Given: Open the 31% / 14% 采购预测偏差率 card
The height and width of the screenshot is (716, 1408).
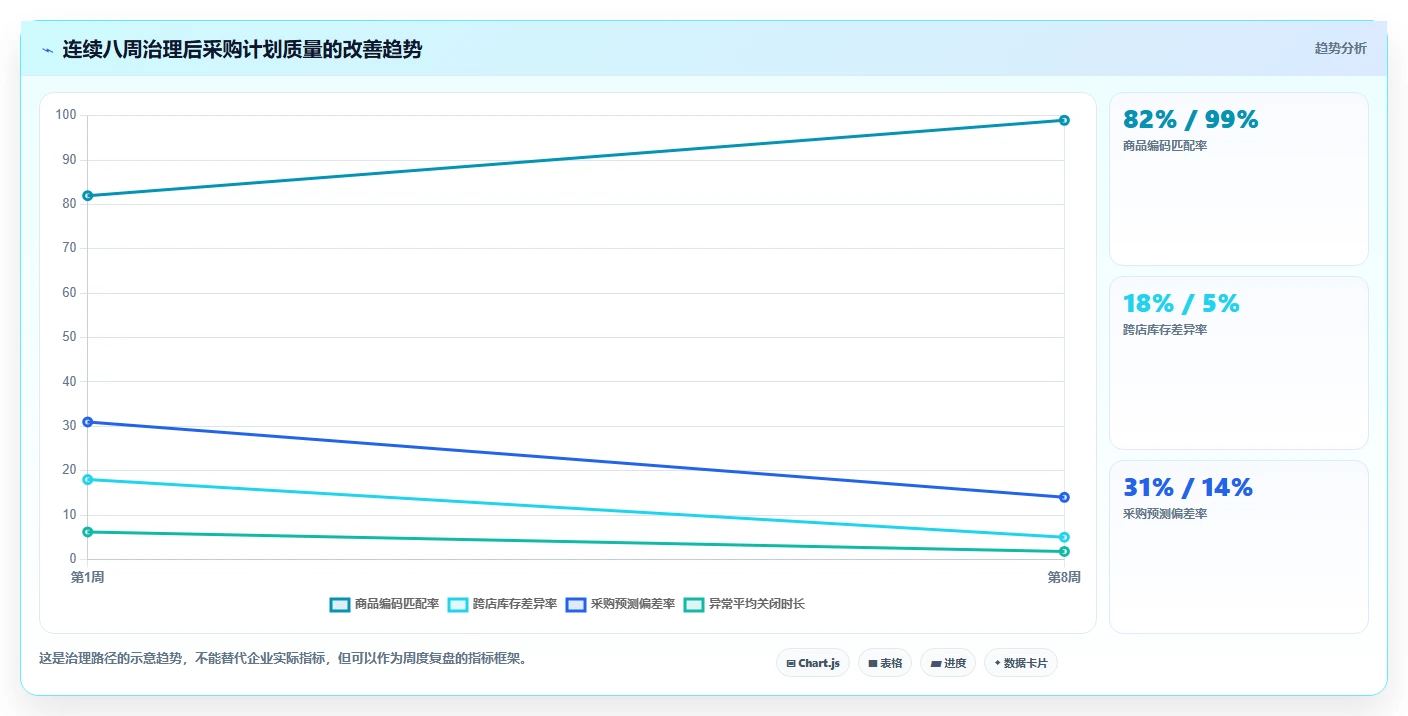Looking at the screenshot, I should [1239, 547].
